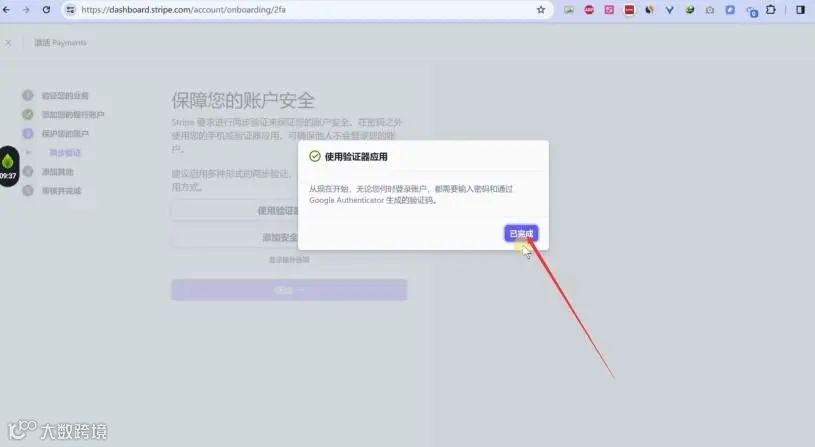Image resolution: width=815 pixels, height=447 pixels.
Task: Click the 使用验证器 option button behind dialog
Action: click(235, 211)
